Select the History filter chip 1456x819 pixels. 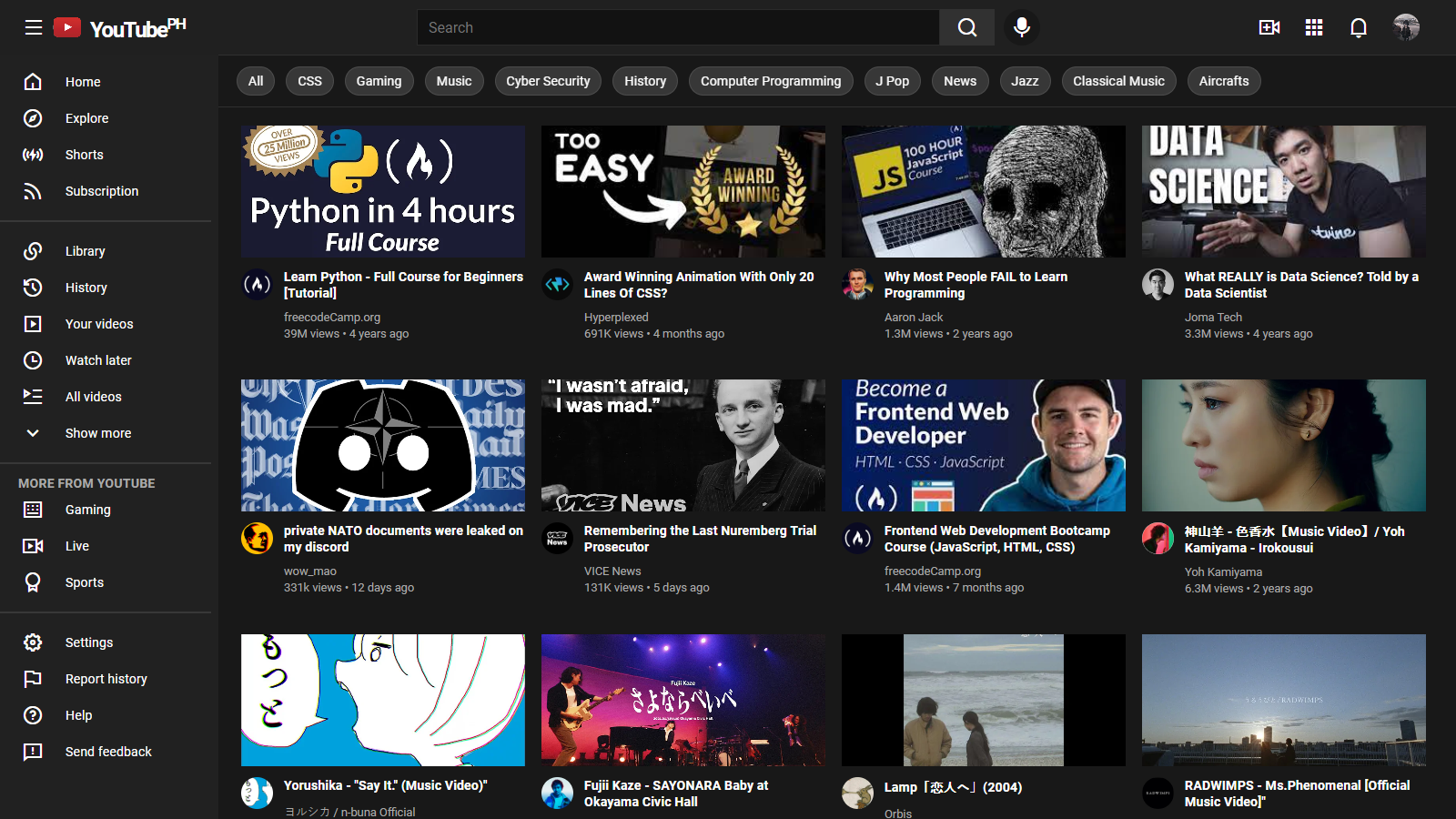click(x=645, y=81)
